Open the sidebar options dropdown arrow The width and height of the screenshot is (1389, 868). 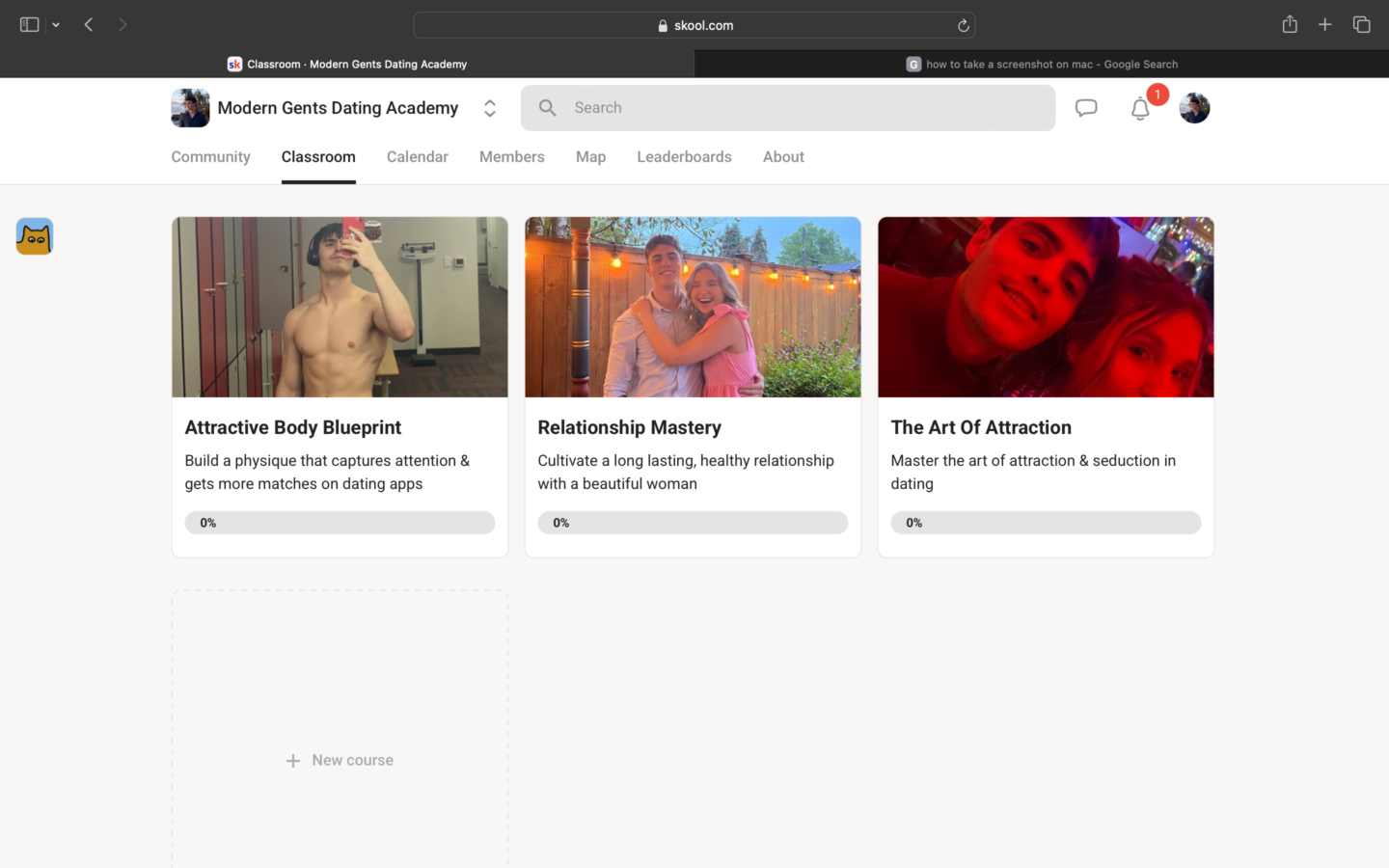click(56, 25)
